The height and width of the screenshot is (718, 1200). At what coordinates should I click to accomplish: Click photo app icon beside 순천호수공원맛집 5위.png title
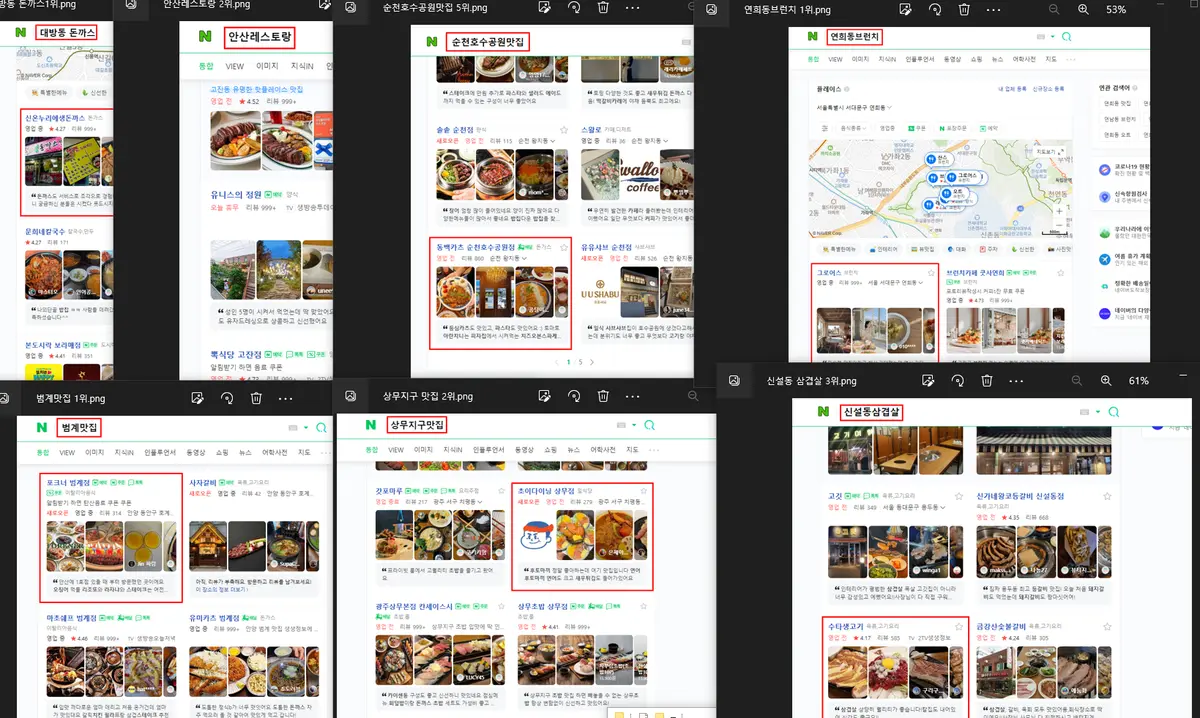click(x=350, y=7)
